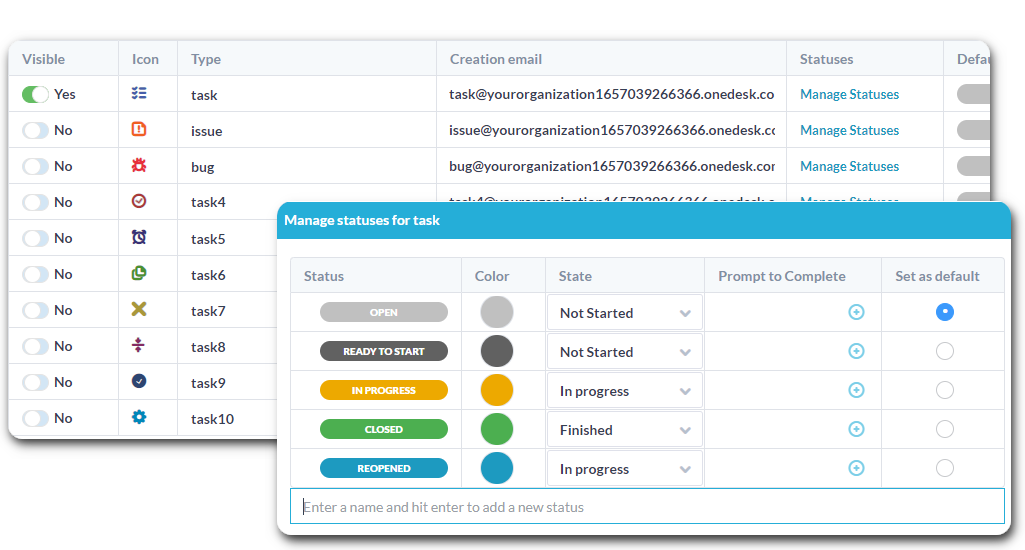Change blue color of REOPENED status
This screenshot has width=1025, height=550.
click(x=497, y=468)
